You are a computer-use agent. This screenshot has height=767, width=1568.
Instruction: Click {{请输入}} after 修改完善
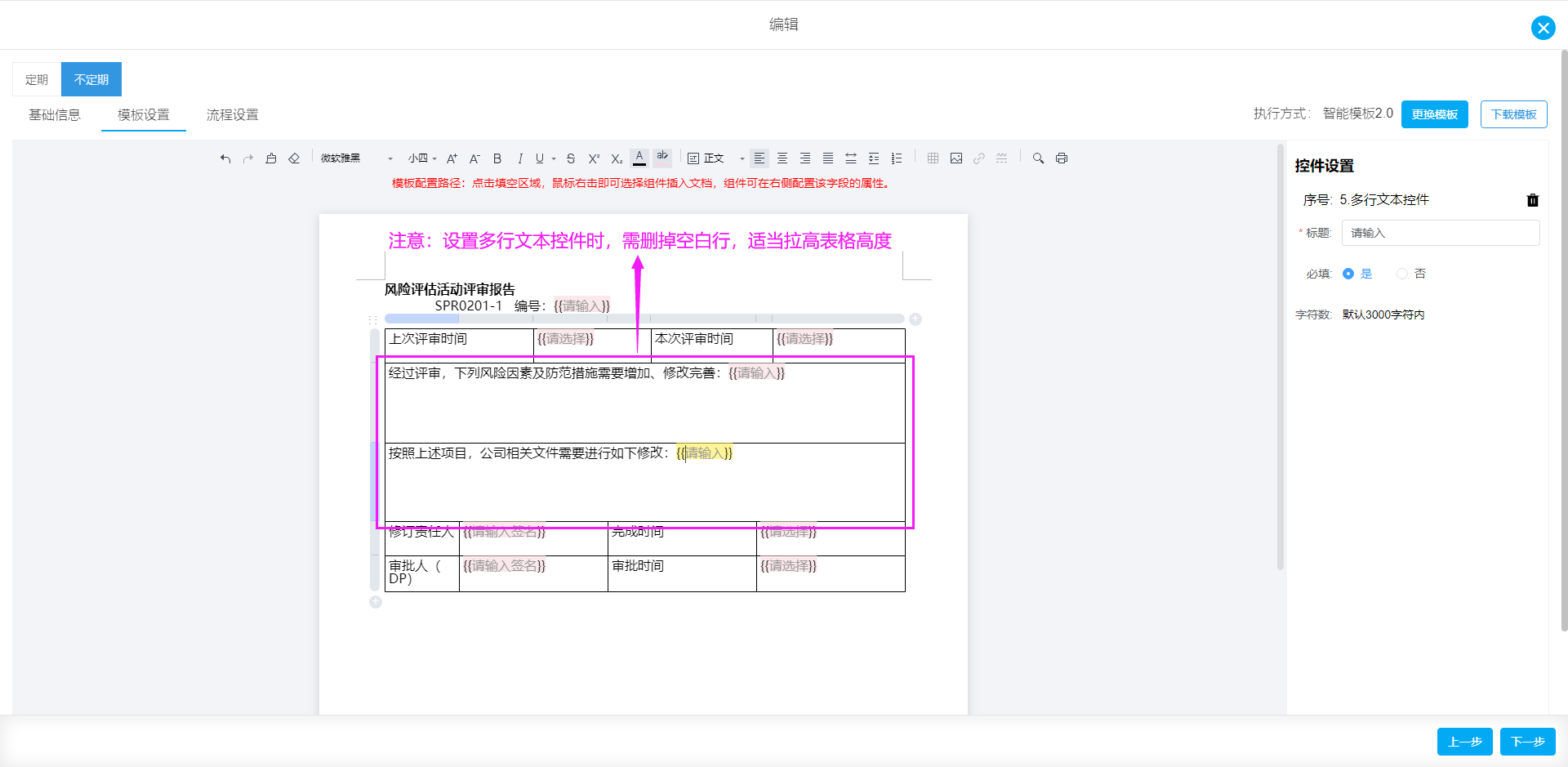click(756, 373)
